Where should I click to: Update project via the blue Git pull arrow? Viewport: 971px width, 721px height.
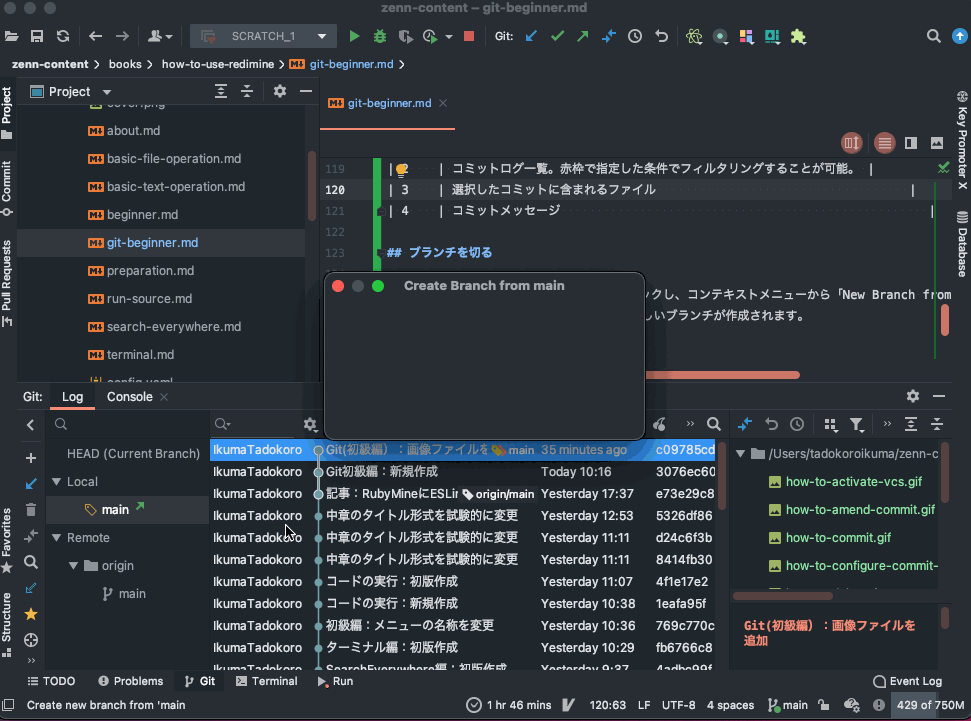pyautogui.click(x=530, y=35)
